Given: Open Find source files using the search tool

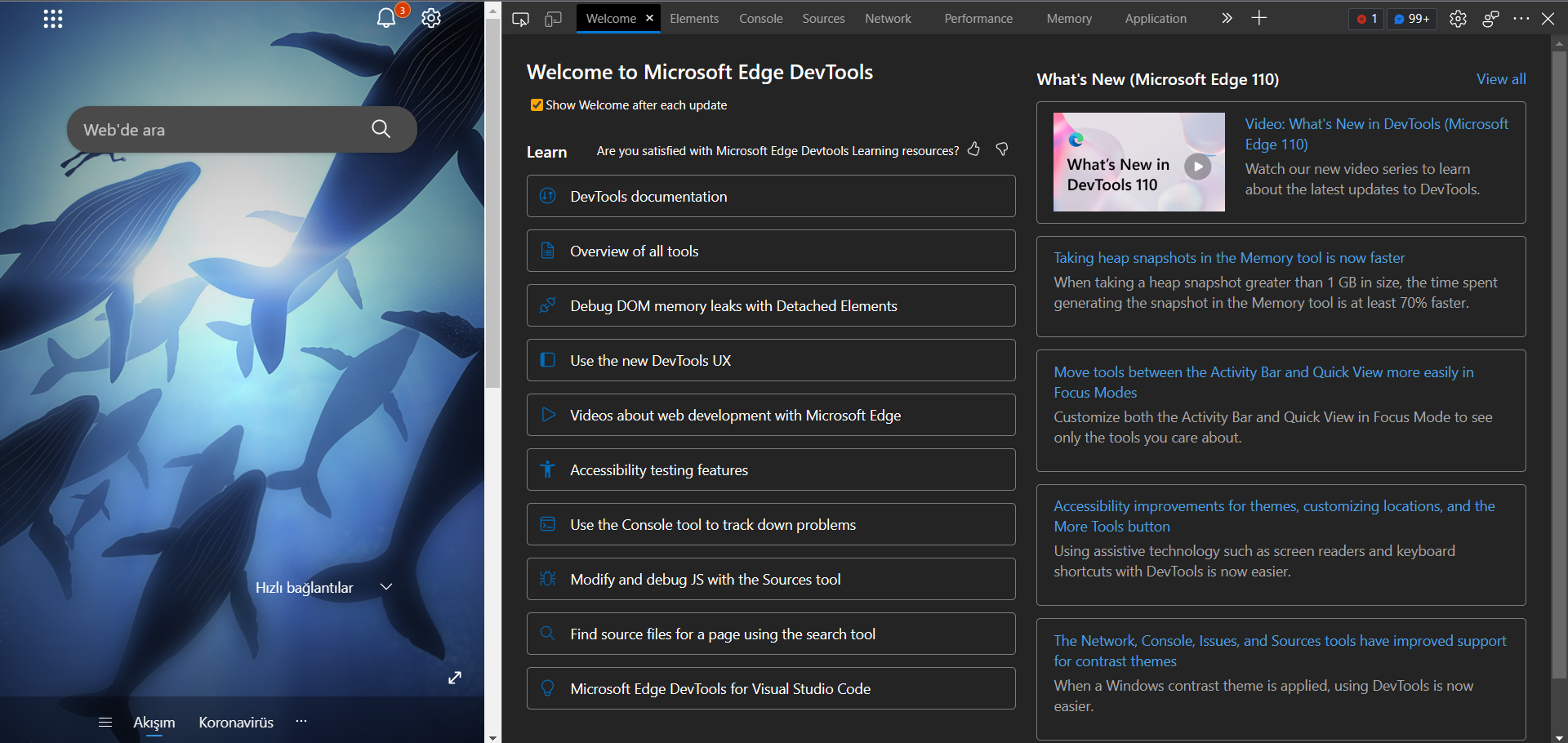Looking at the screenshot, I should click(x=771, y=634).
